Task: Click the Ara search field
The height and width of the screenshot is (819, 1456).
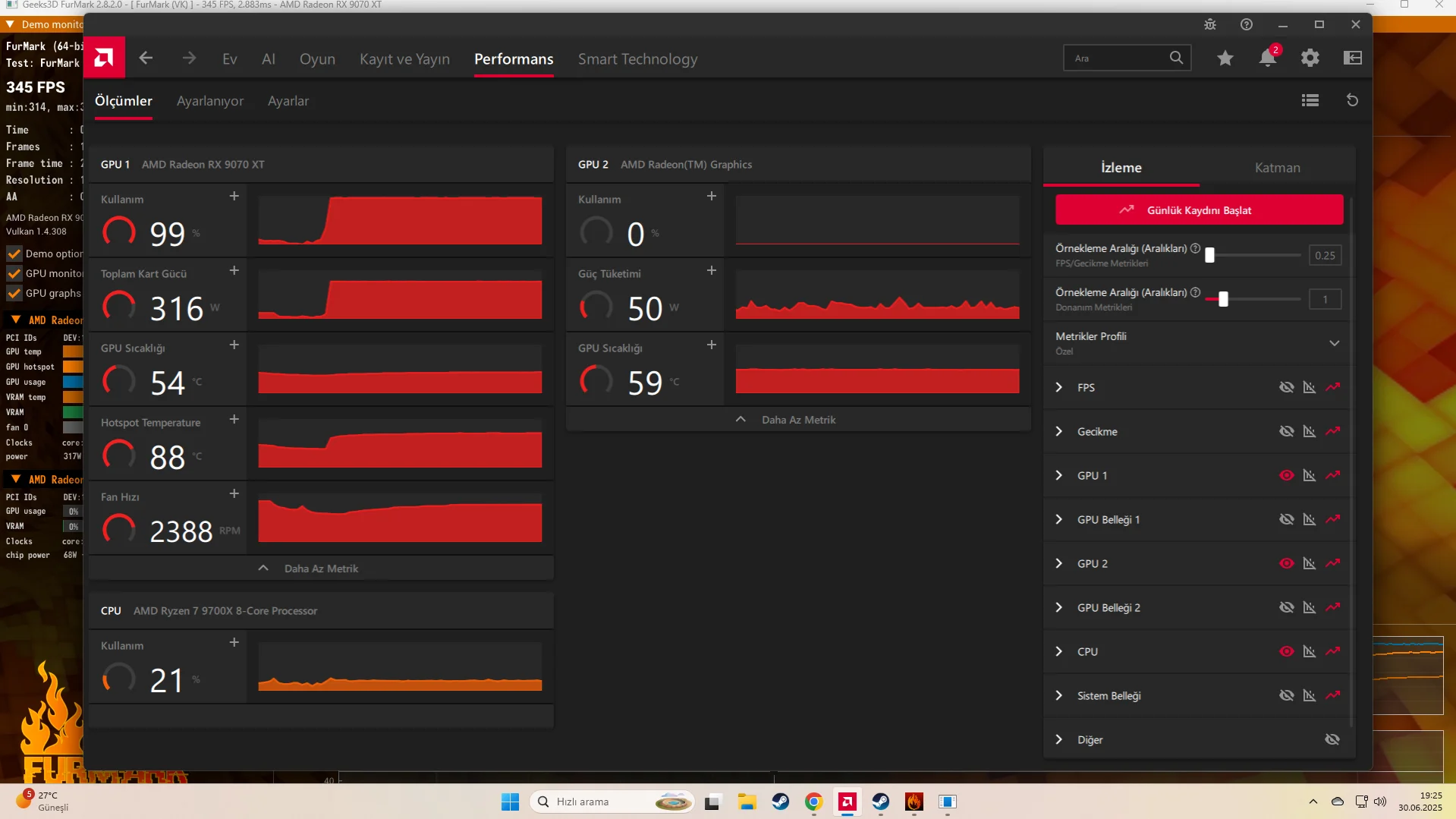Action: tap(1127, 58)
